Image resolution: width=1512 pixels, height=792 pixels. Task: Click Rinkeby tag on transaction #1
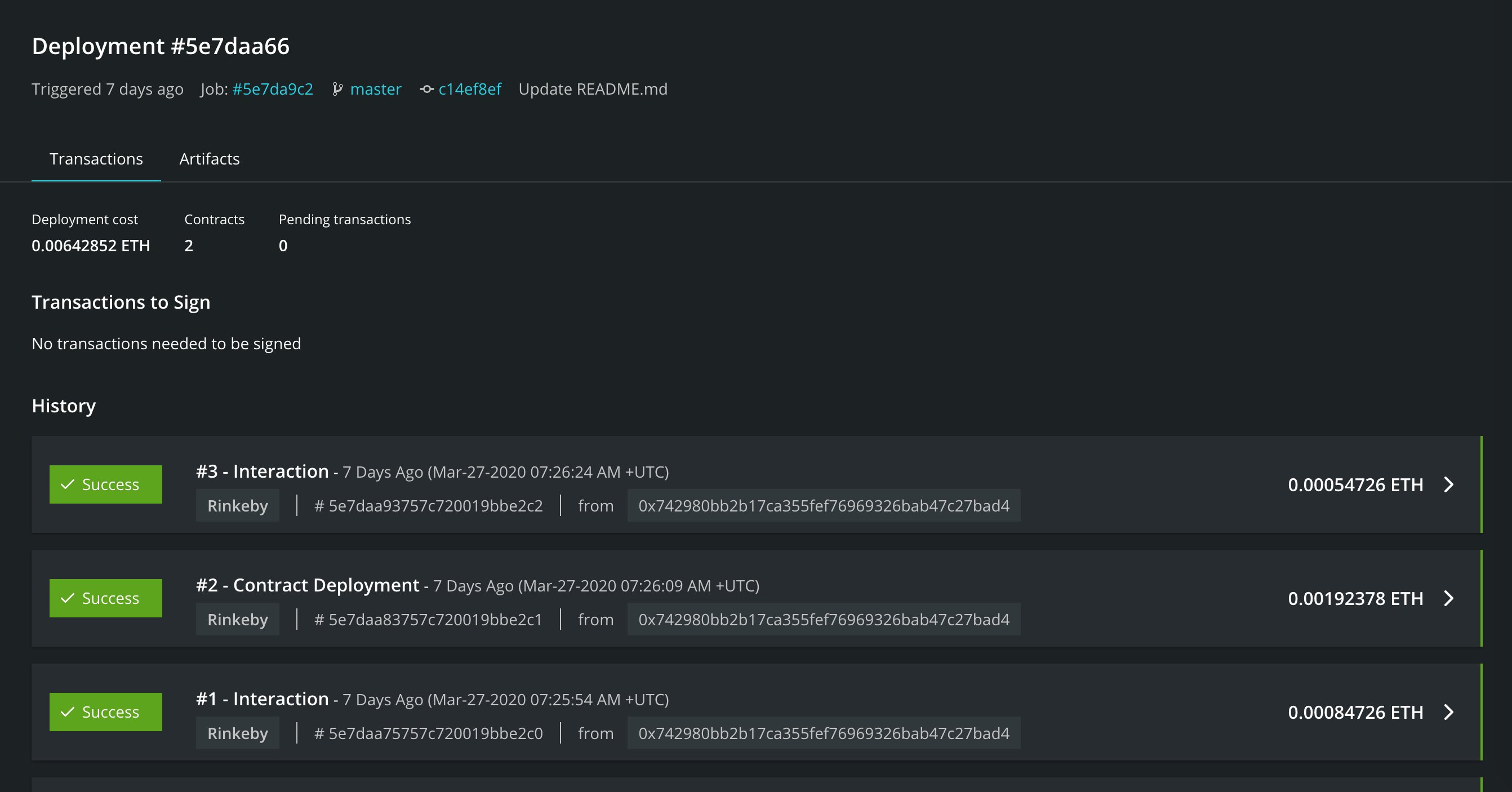238,733
